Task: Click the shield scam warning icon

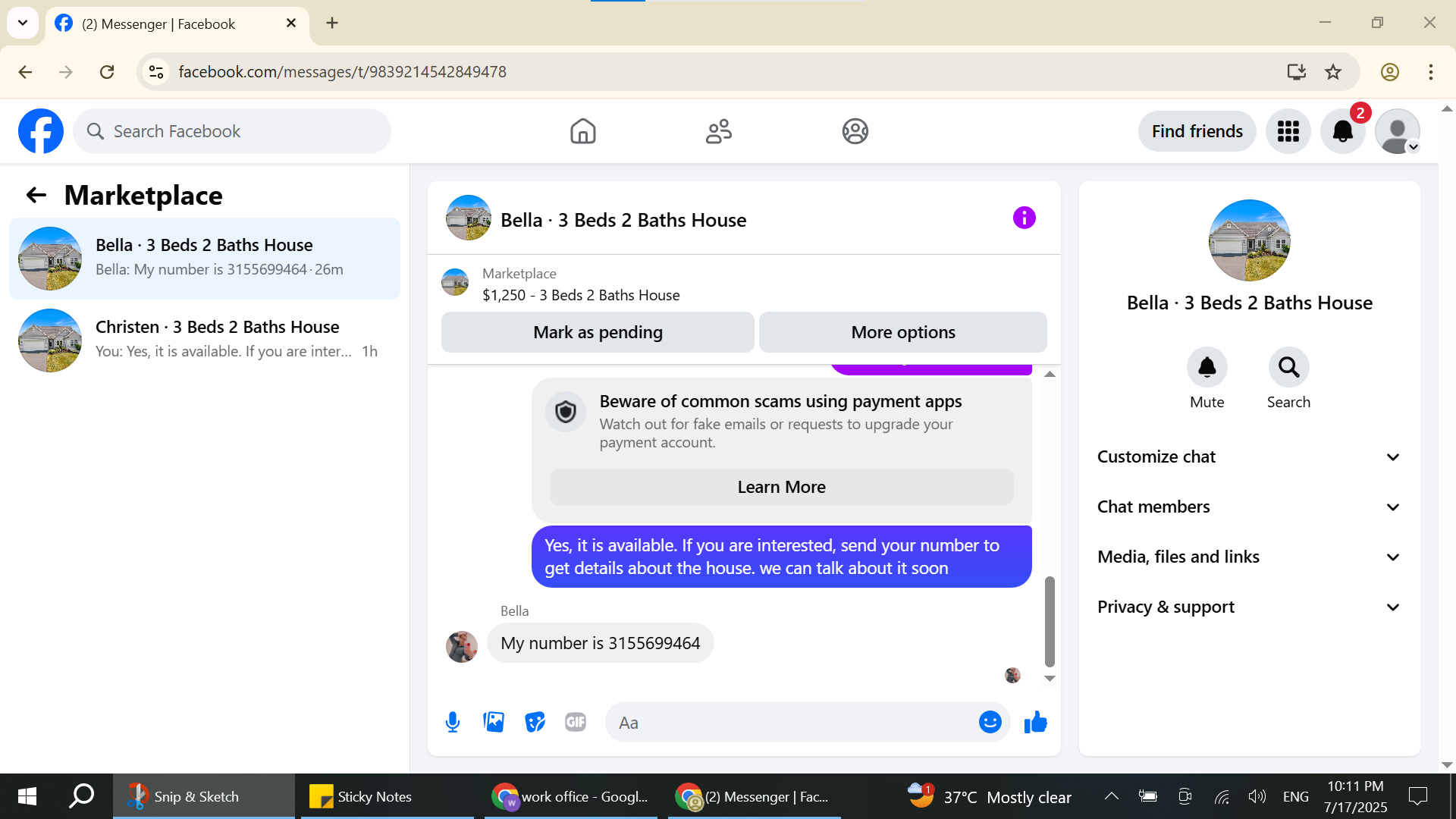Action: point(566,412)
